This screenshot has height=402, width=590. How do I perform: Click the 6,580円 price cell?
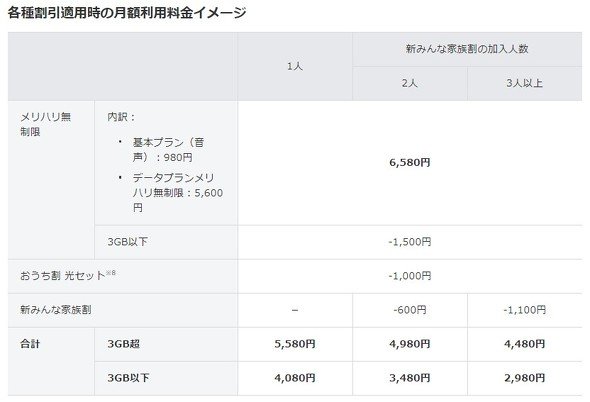pos(409,163)
